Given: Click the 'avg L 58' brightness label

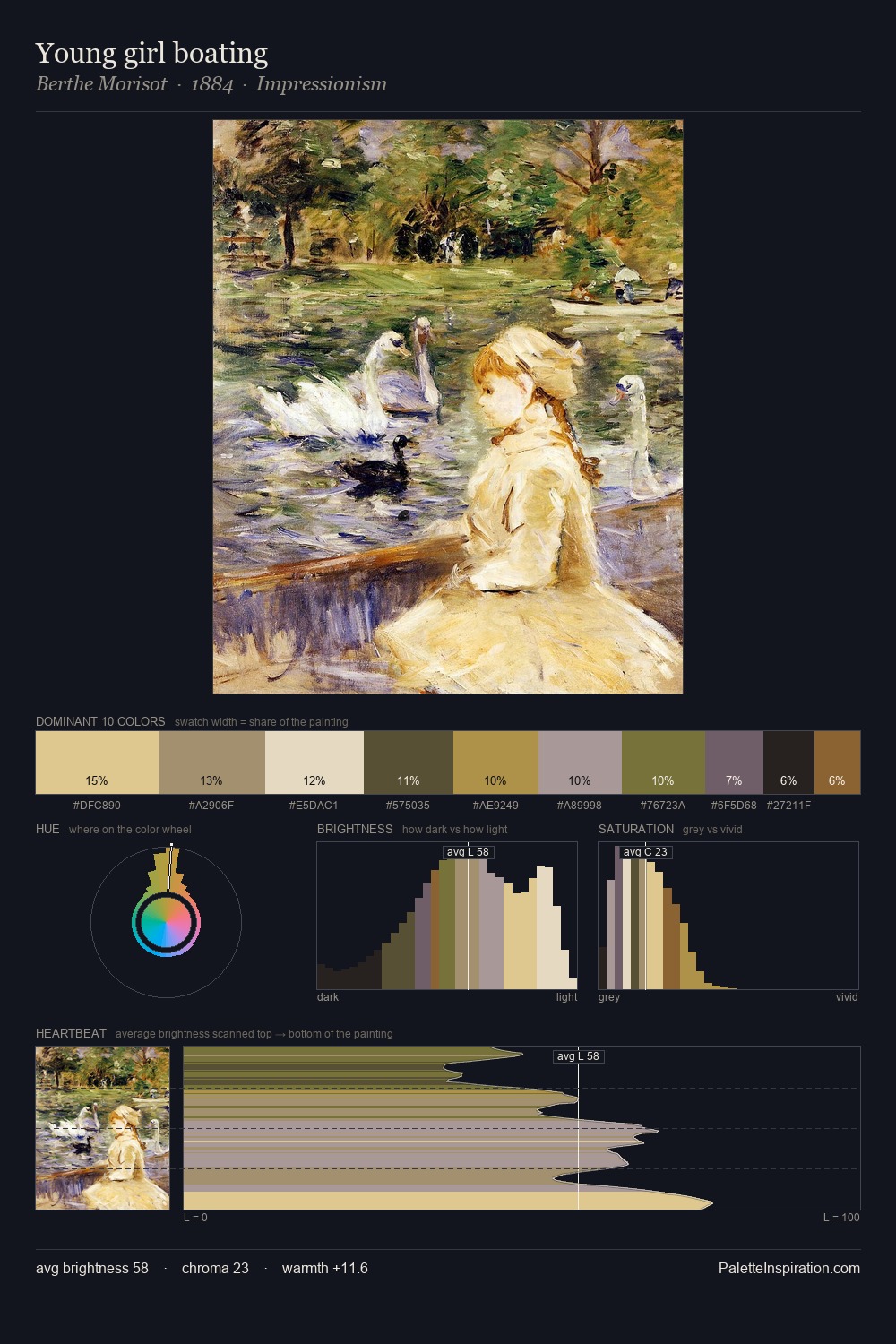Looking at the screenshot, I should pyautogui.click(x=468, y=852).
